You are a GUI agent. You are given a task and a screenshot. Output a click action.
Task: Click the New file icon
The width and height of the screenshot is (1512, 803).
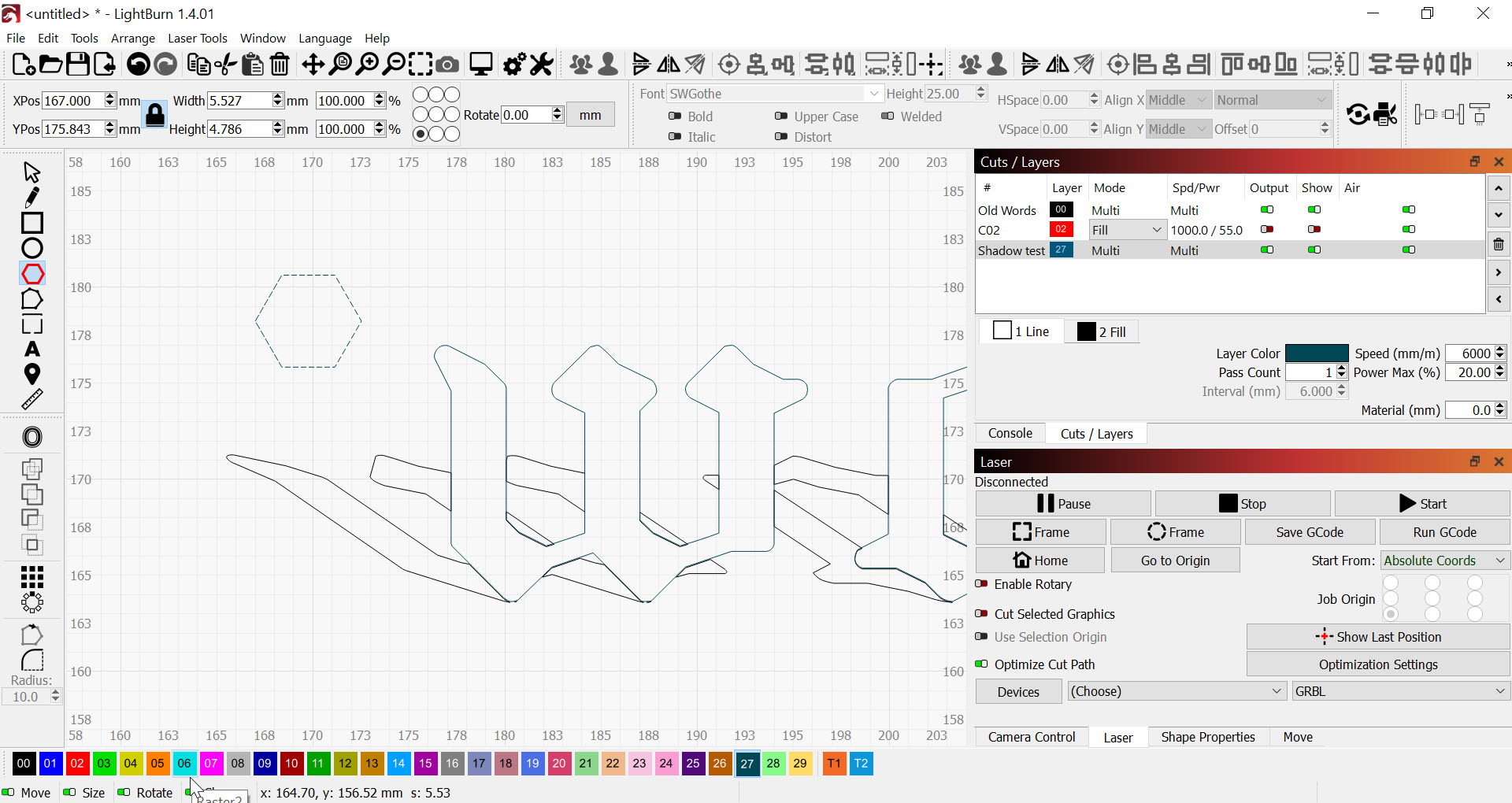point(24,65)
